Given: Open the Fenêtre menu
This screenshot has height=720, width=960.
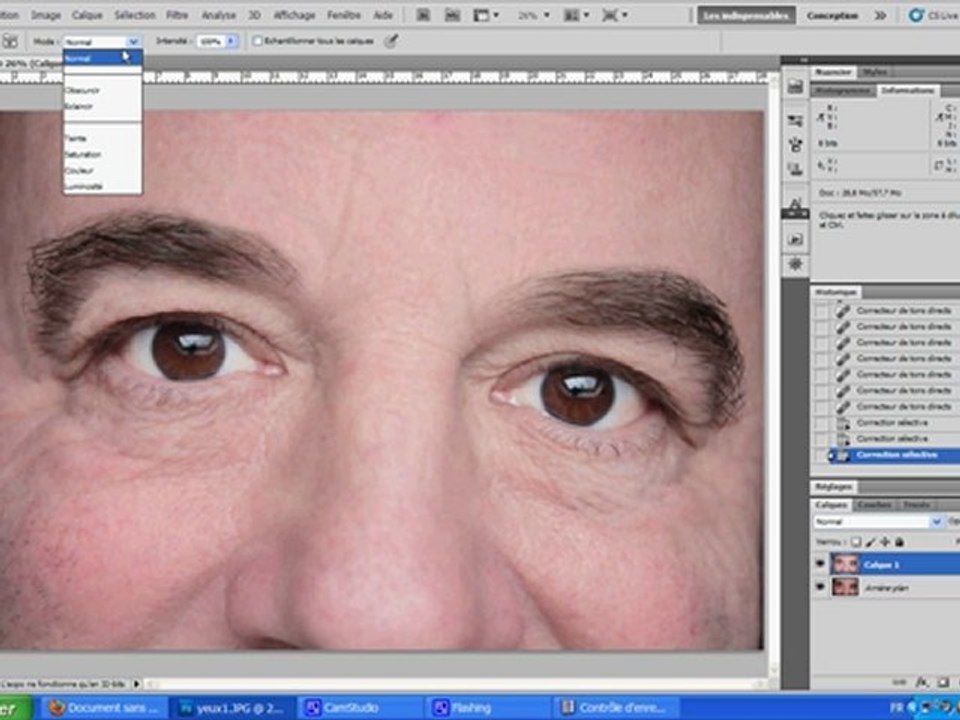Looking at the screenshot, I should [344, 15].
